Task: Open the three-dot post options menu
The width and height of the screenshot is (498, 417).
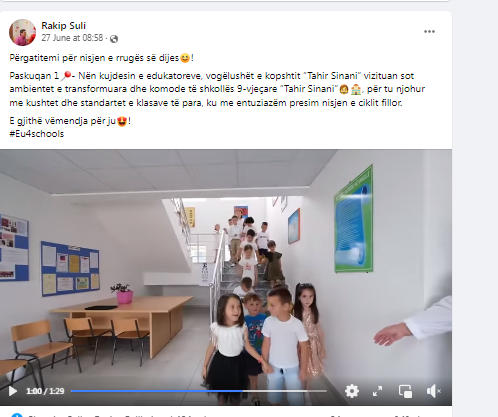Action: (x=429, y=32)
